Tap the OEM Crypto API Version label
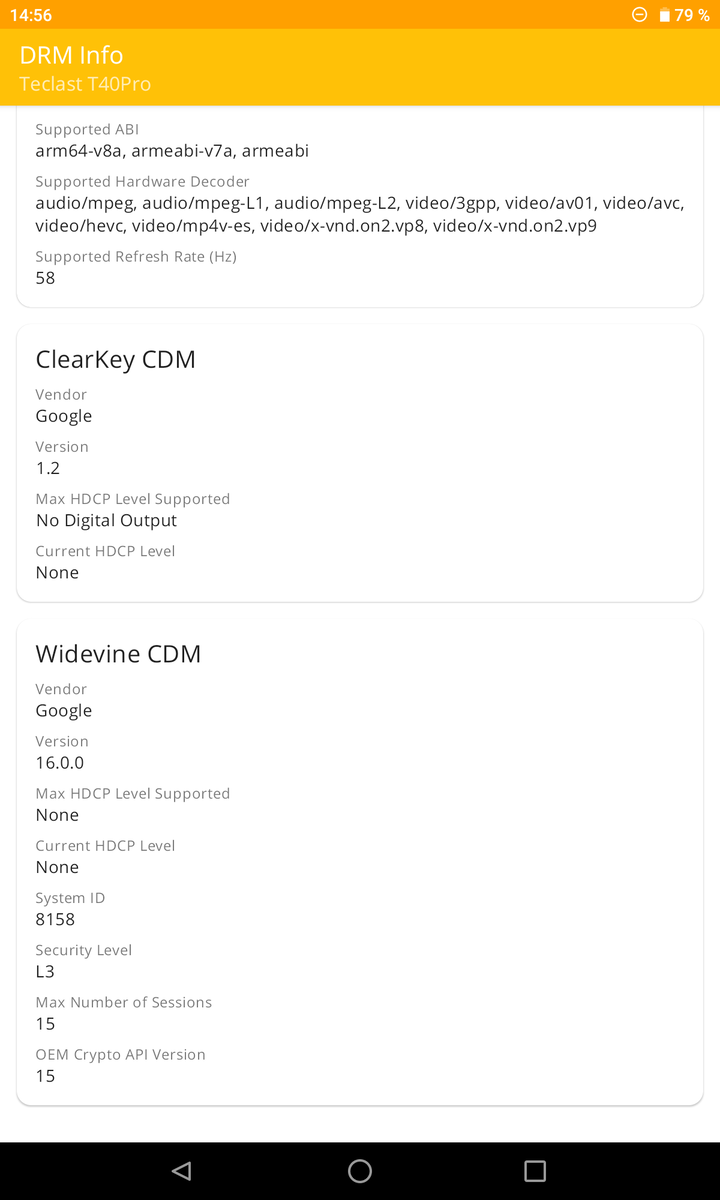 pos(120,1054)
